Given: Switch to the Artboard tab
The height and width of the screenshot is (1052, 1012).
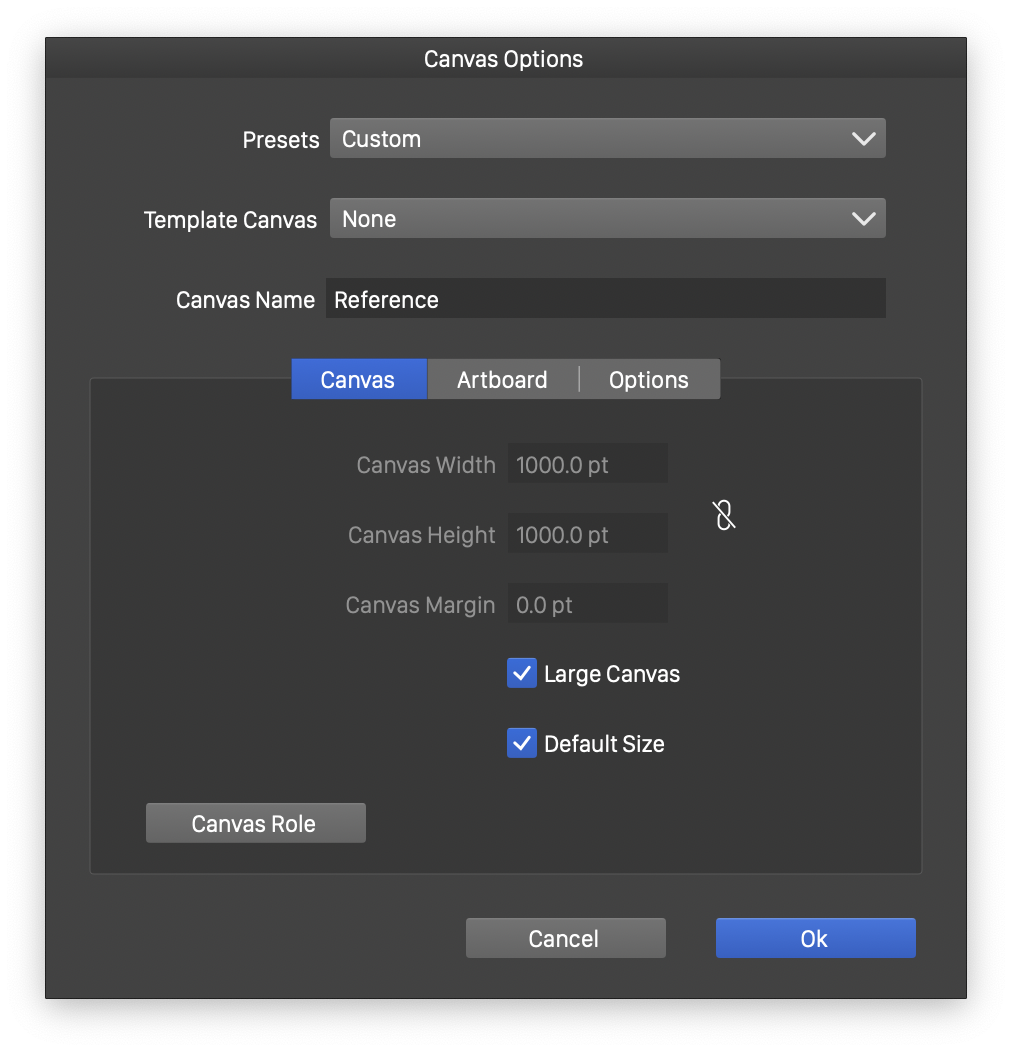Looking at the screenshot, I should point(502,380).
